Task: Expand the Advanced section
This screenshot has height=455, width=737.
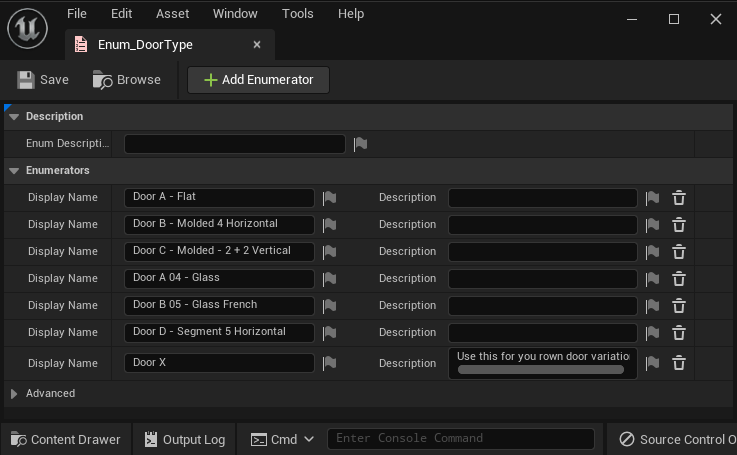Action: [x=14, y=394]
